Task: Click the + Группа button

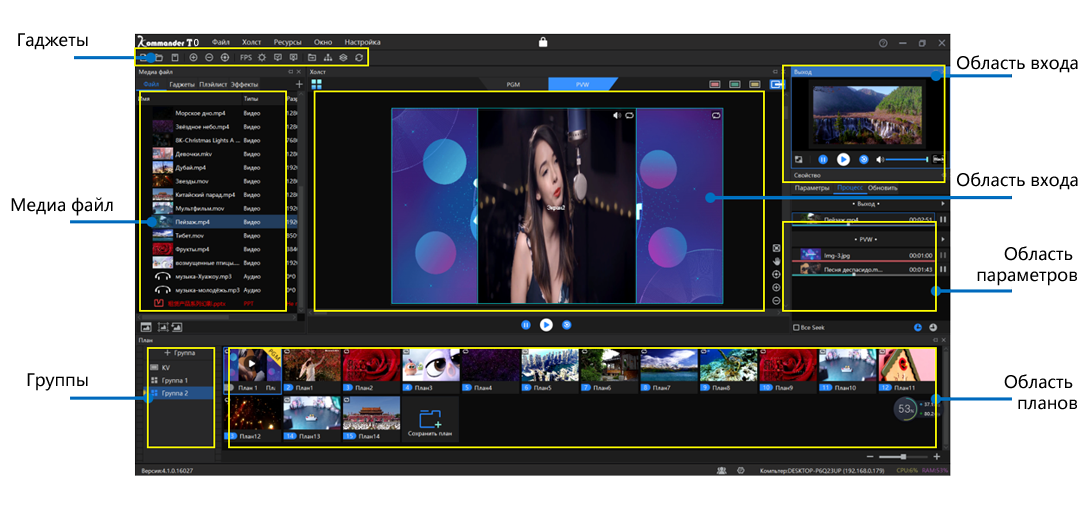Action: coord(180,353)
